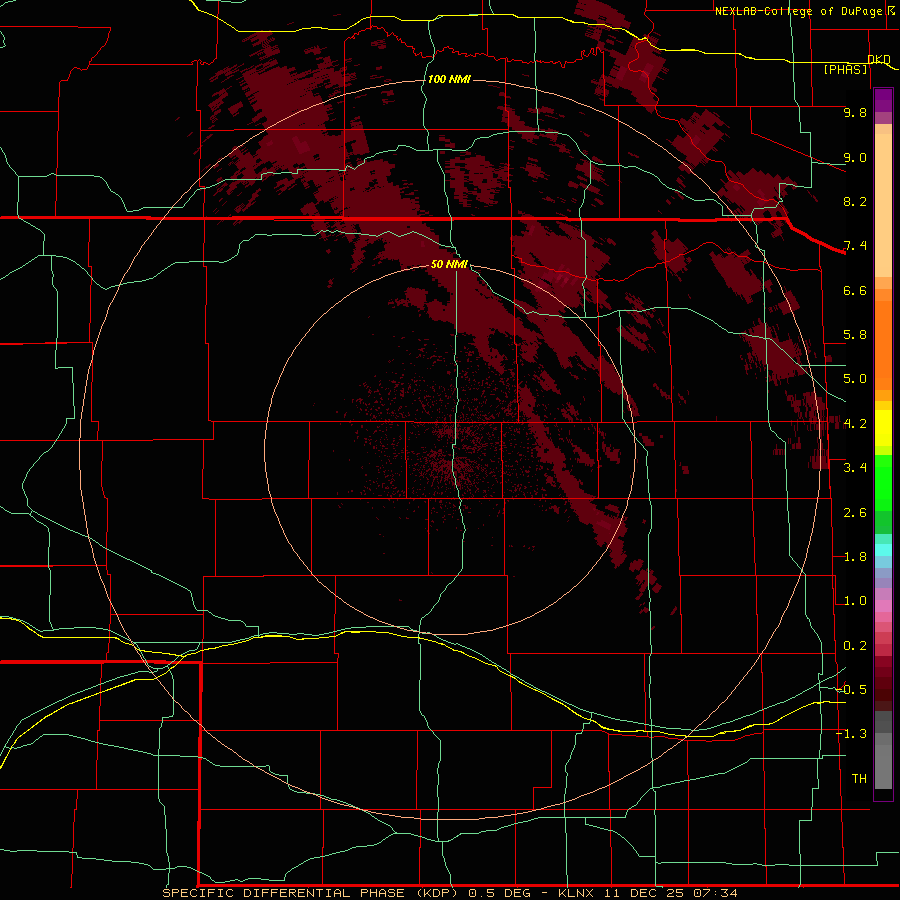Click the 5.8 value on the color scale
Image resolution: width=900 pixels, height=900 pixels.
(855, 335)
